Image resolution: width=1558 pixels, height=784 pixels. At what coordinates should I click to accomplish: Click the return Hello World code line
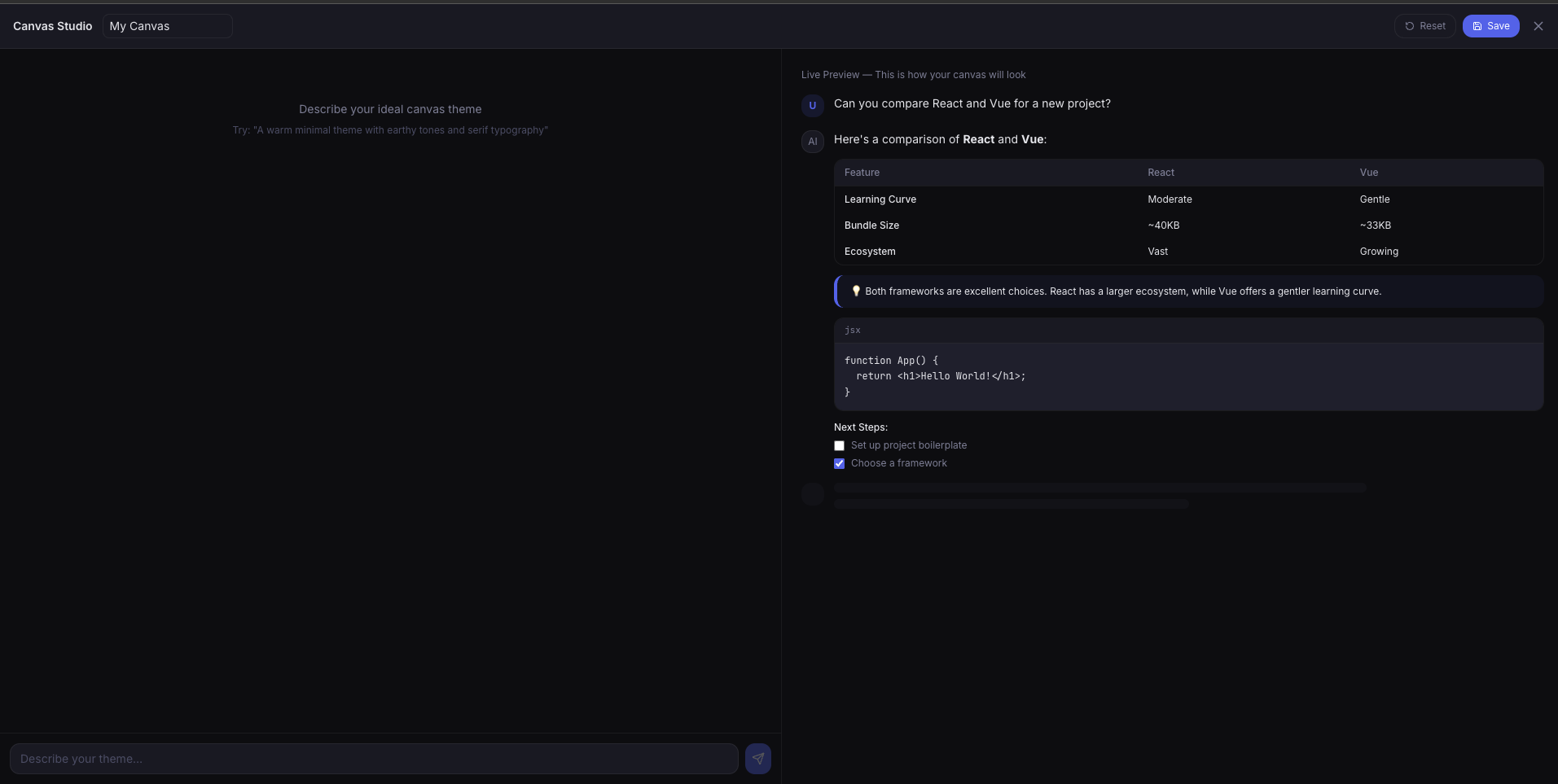coord(941,376)
